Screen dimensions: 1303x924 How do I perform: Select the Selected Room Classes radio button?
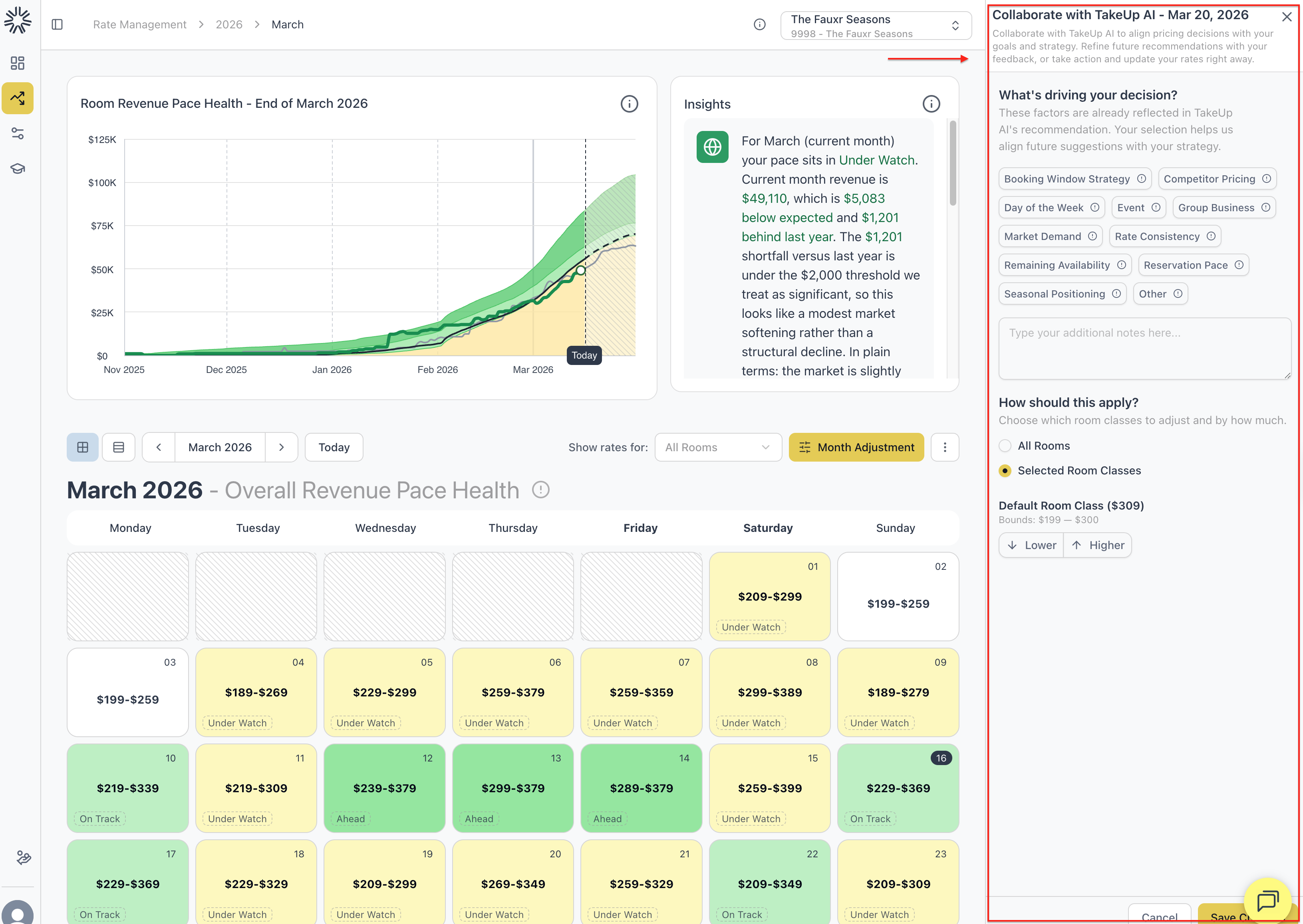click(x=1005, y=470)
